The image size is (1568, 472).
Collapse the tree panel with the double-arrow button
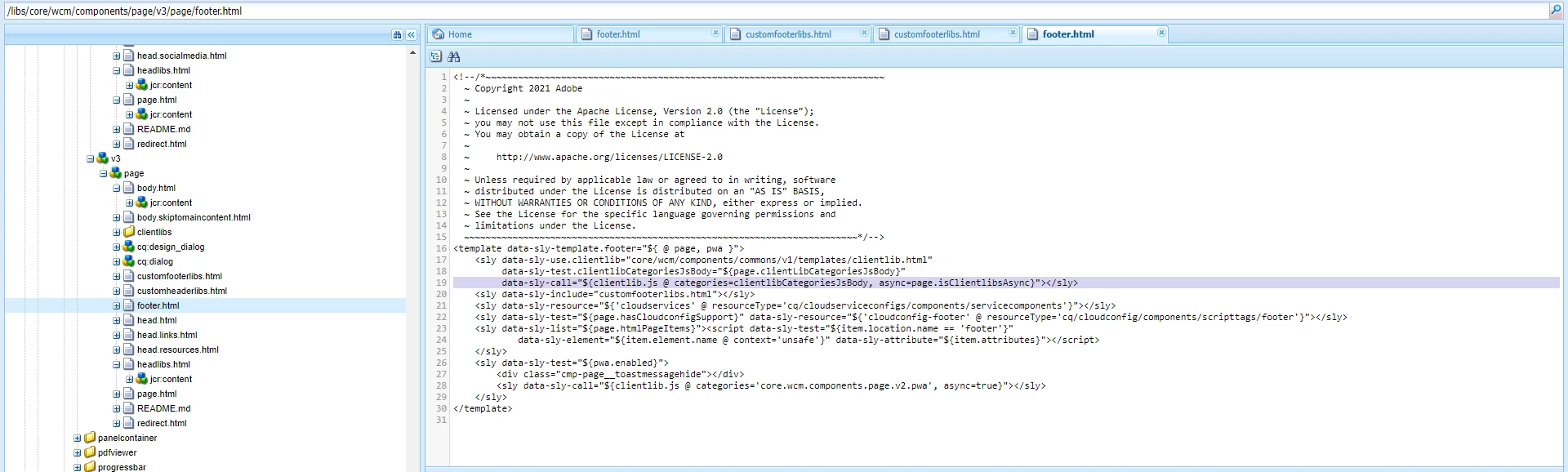point(412,34)
